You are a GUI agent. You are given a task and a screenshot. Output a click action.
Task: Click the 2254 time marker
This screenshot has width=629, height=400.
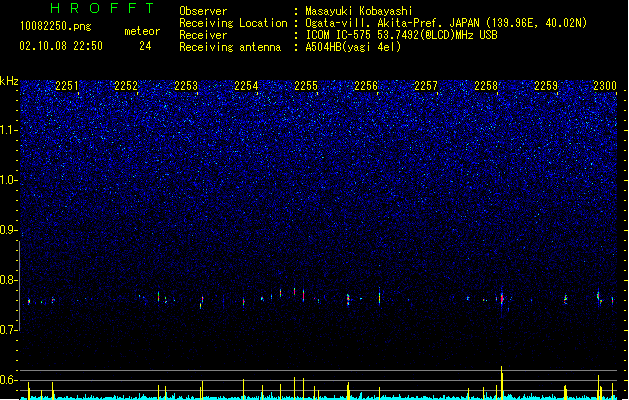tap(246, 86)
